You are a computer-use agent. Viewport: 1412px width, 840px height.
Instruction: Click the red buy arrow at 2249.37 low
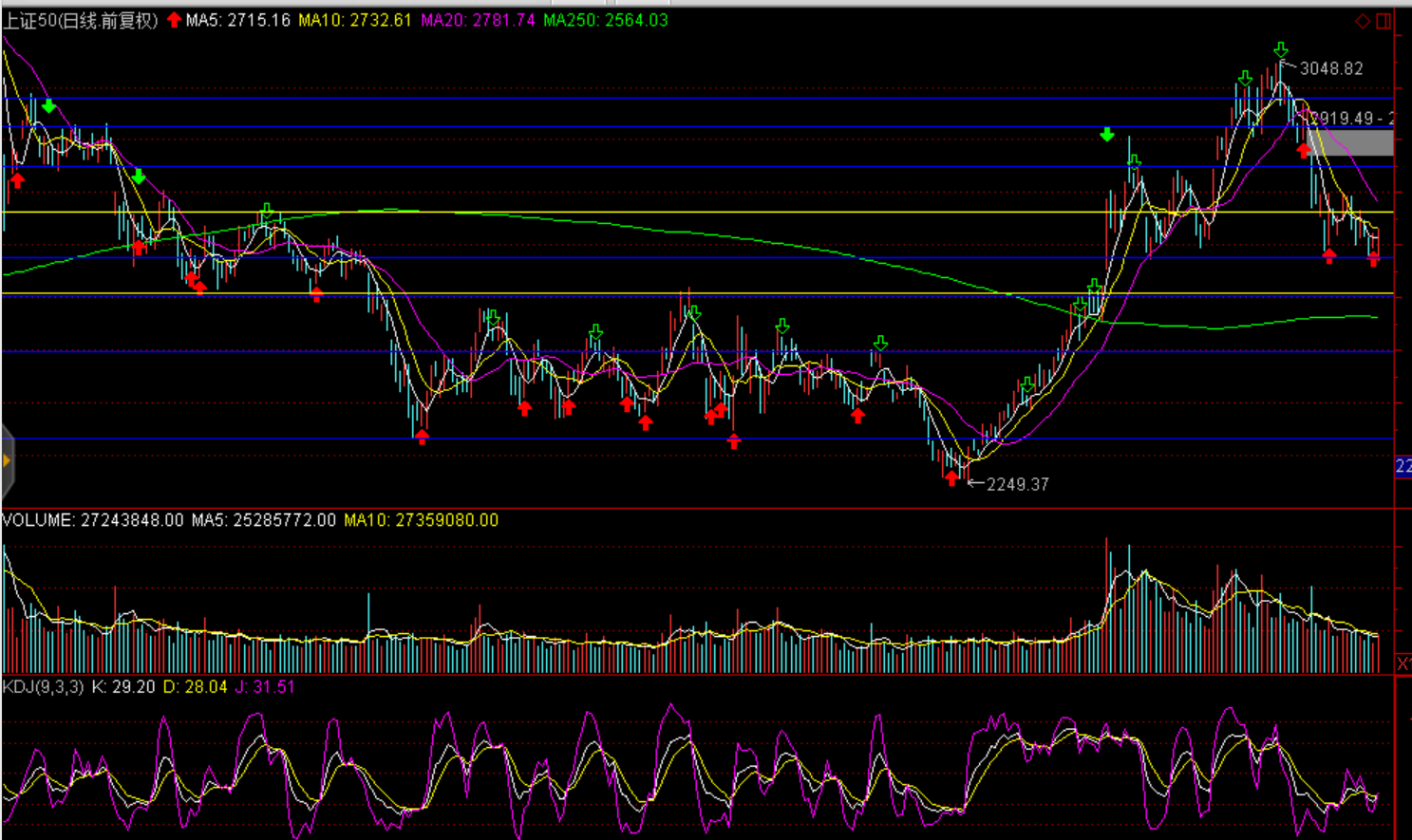(x=951, y=478)
